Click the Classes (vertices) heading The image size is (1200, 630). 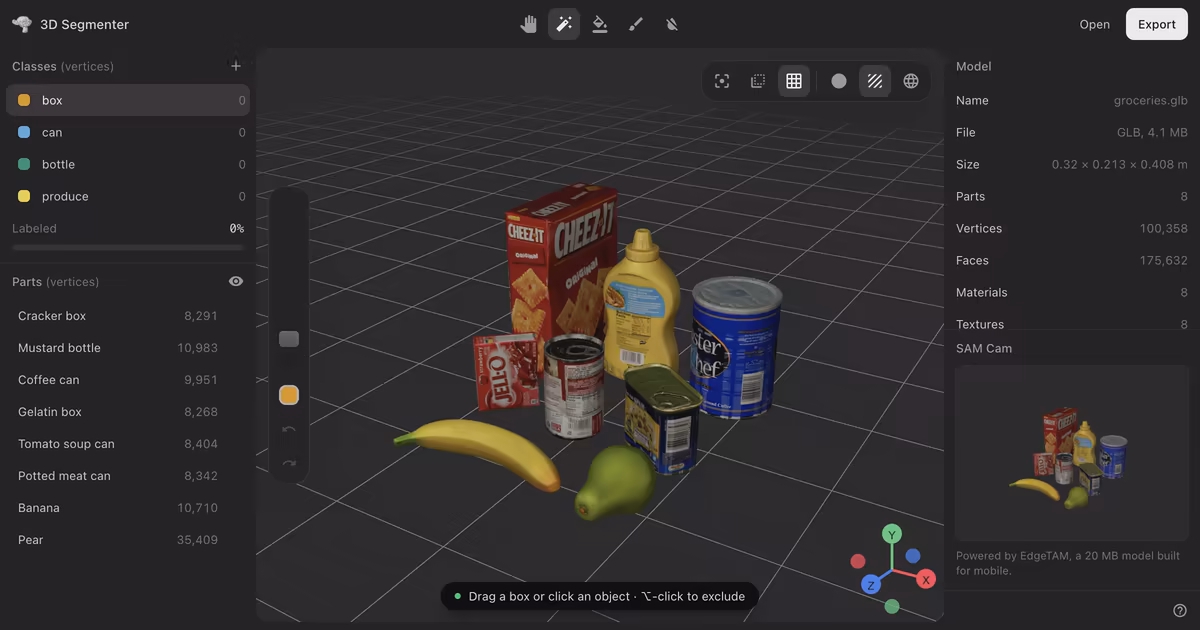coord(63,66)
